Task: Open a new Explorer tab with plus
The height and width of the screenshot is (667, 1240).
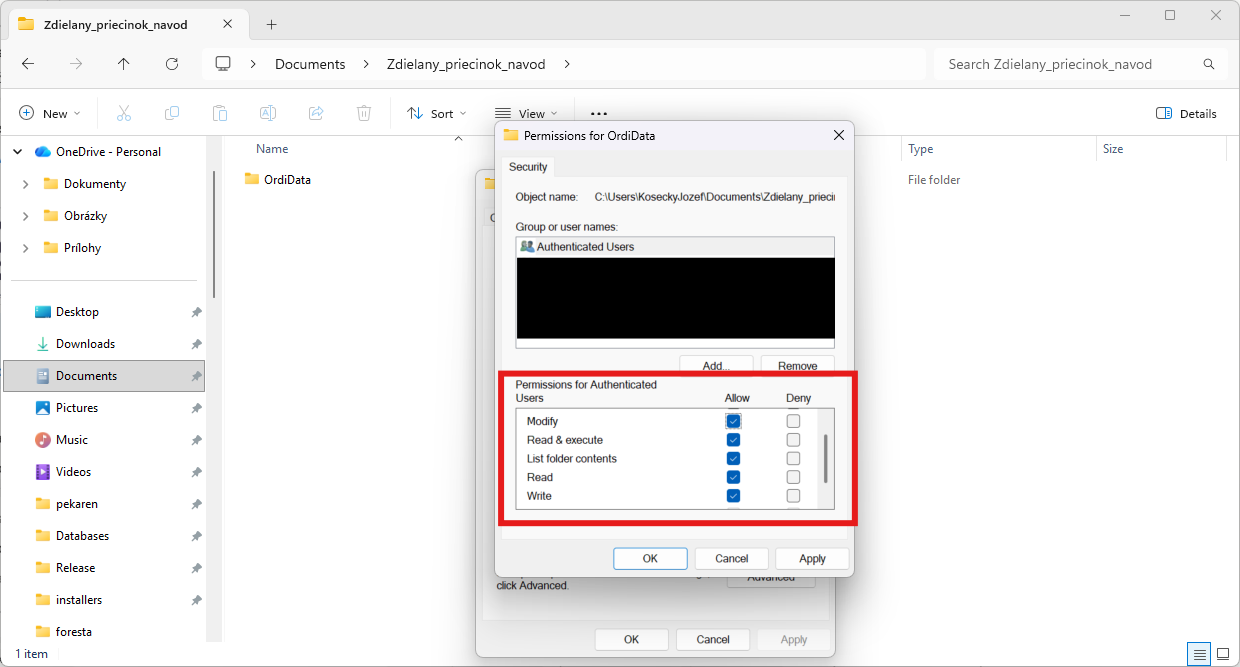Action: tap(271, 24)
